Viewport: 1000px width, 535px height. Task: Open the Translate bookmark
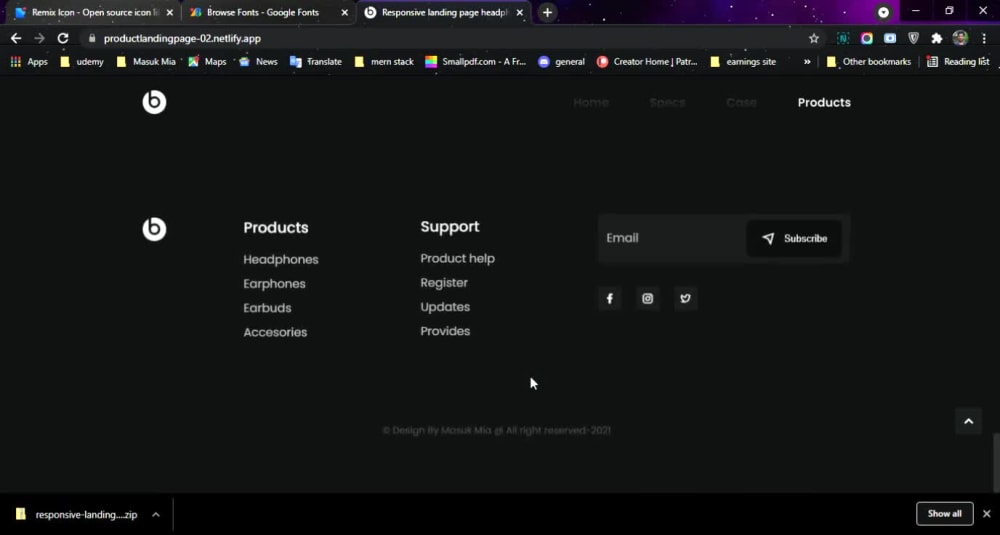pyautogui.click(x=316, y=62)
